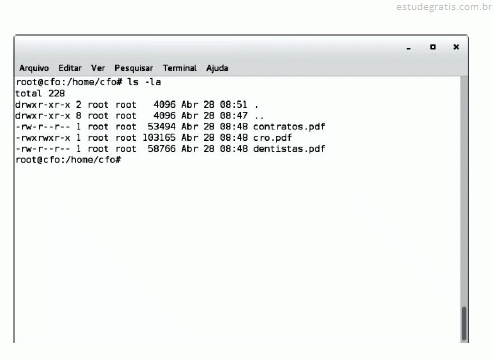
Task: Maximize the terminal window
Action: pos(433,47)
